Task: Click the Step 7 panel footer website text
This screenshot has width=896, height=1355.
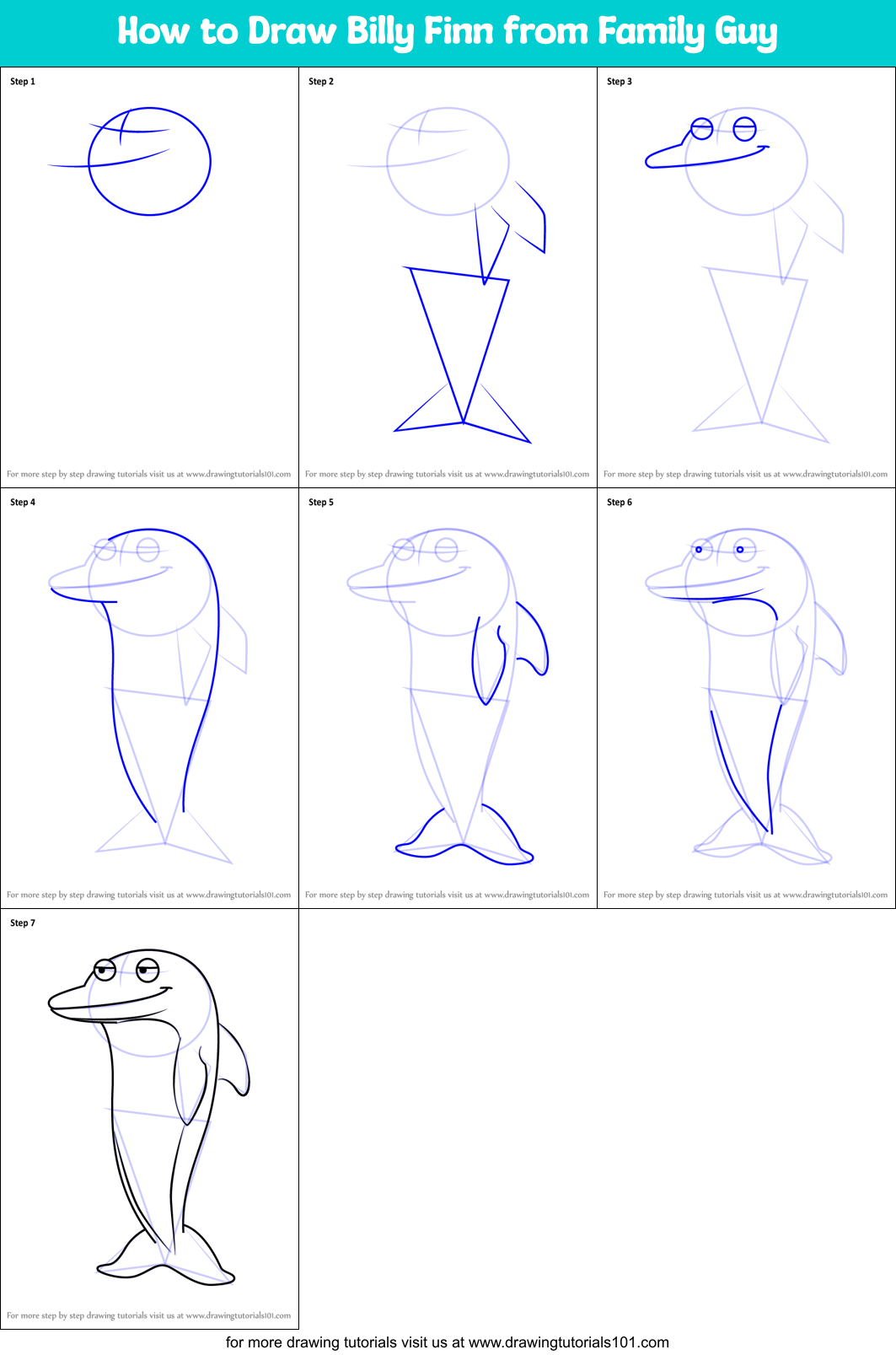Action: click(x=149, y=1315)
